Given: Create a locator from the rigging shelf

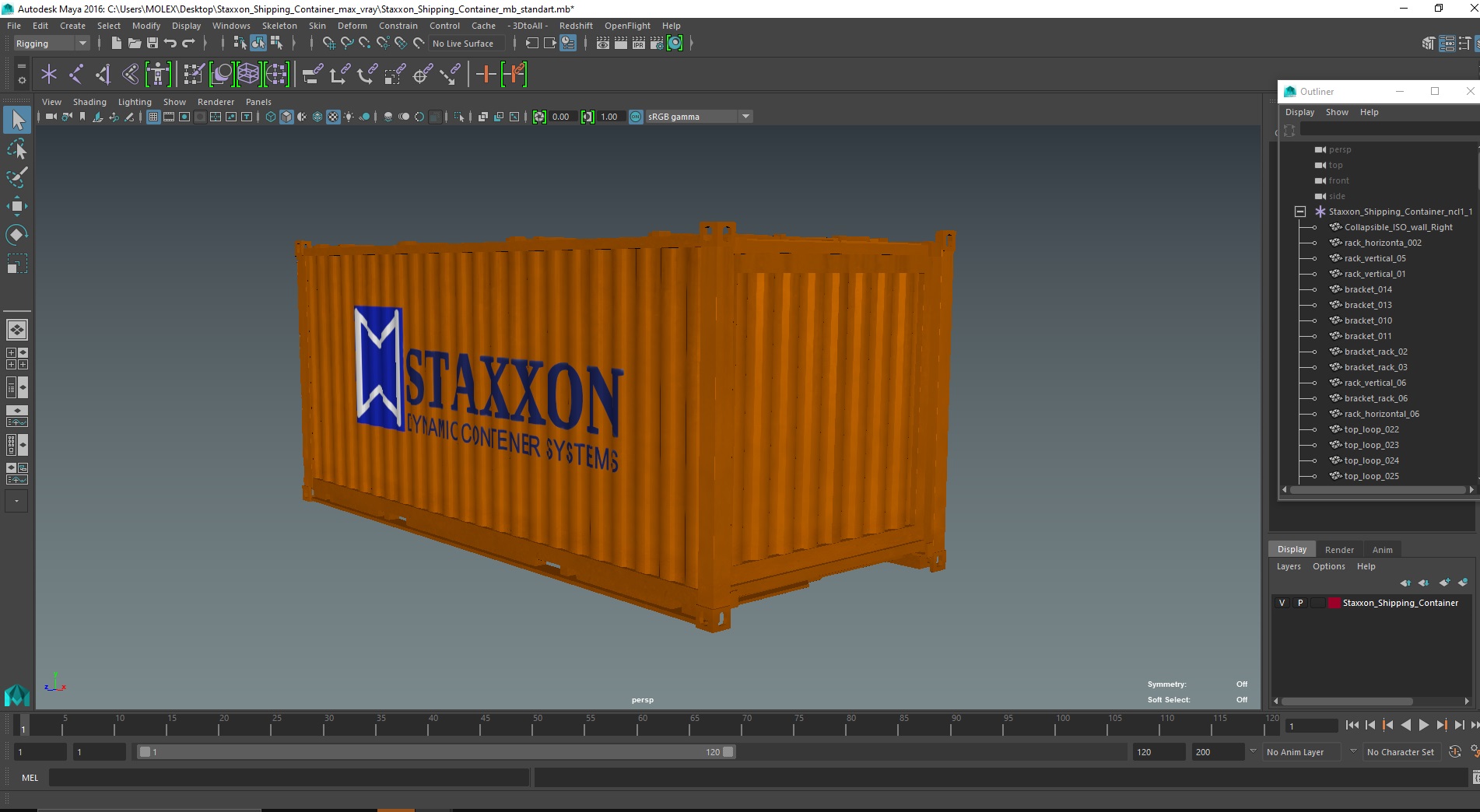Looking at the screenshot, I should pyautogui.click(x=49, y=75).
